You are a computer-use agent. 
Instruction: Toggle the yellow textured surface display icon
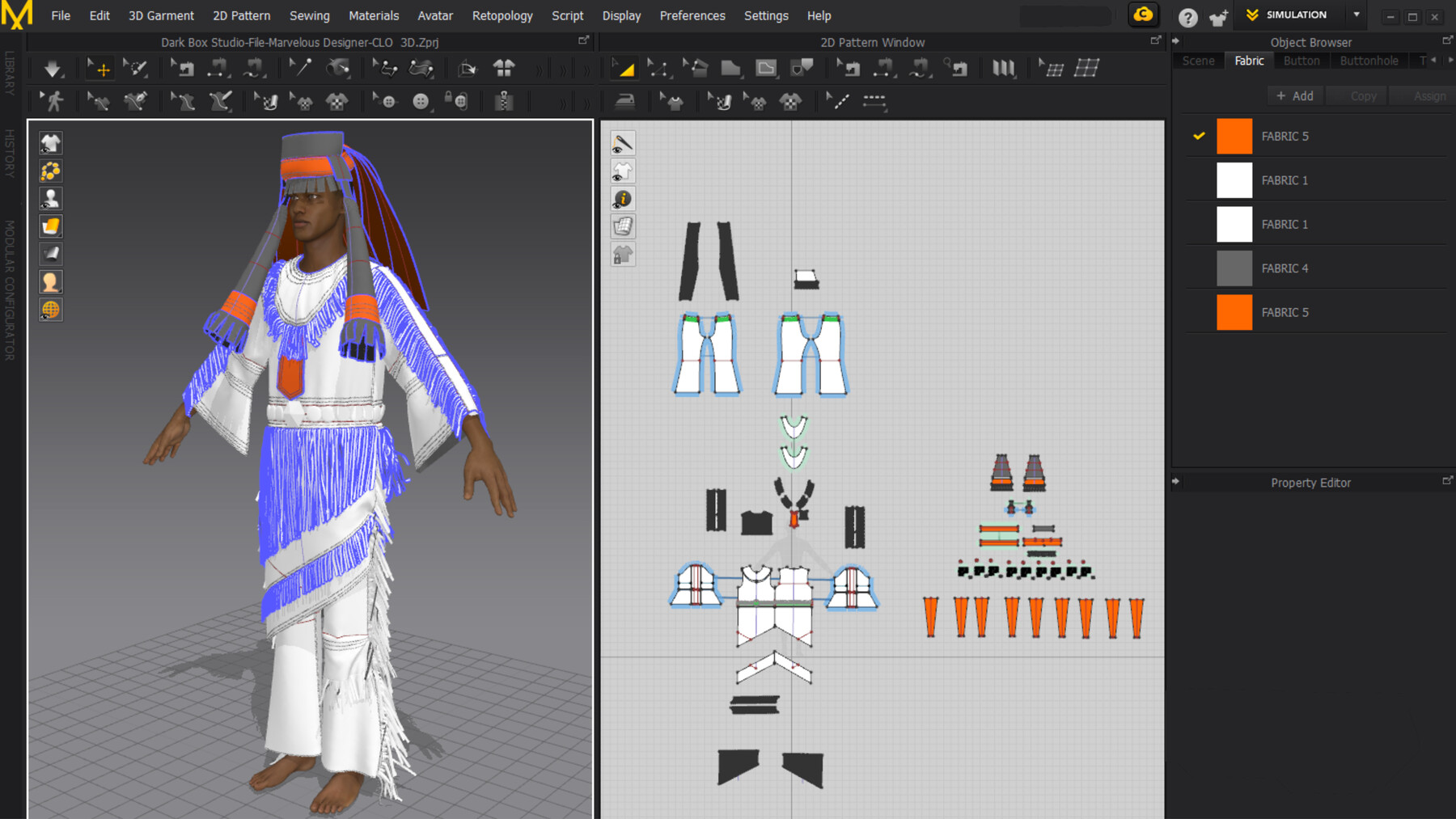[51, 226]
